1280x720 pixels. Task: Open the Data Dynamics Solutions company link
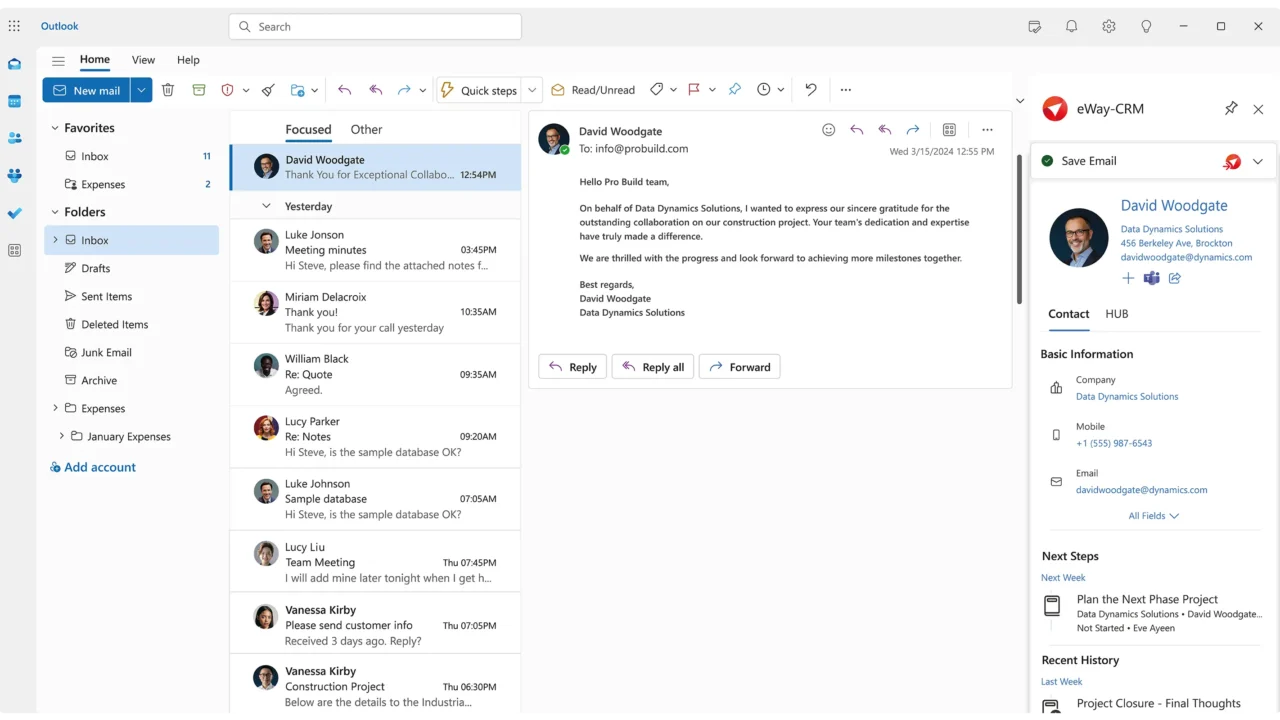tap(1127, 396)
